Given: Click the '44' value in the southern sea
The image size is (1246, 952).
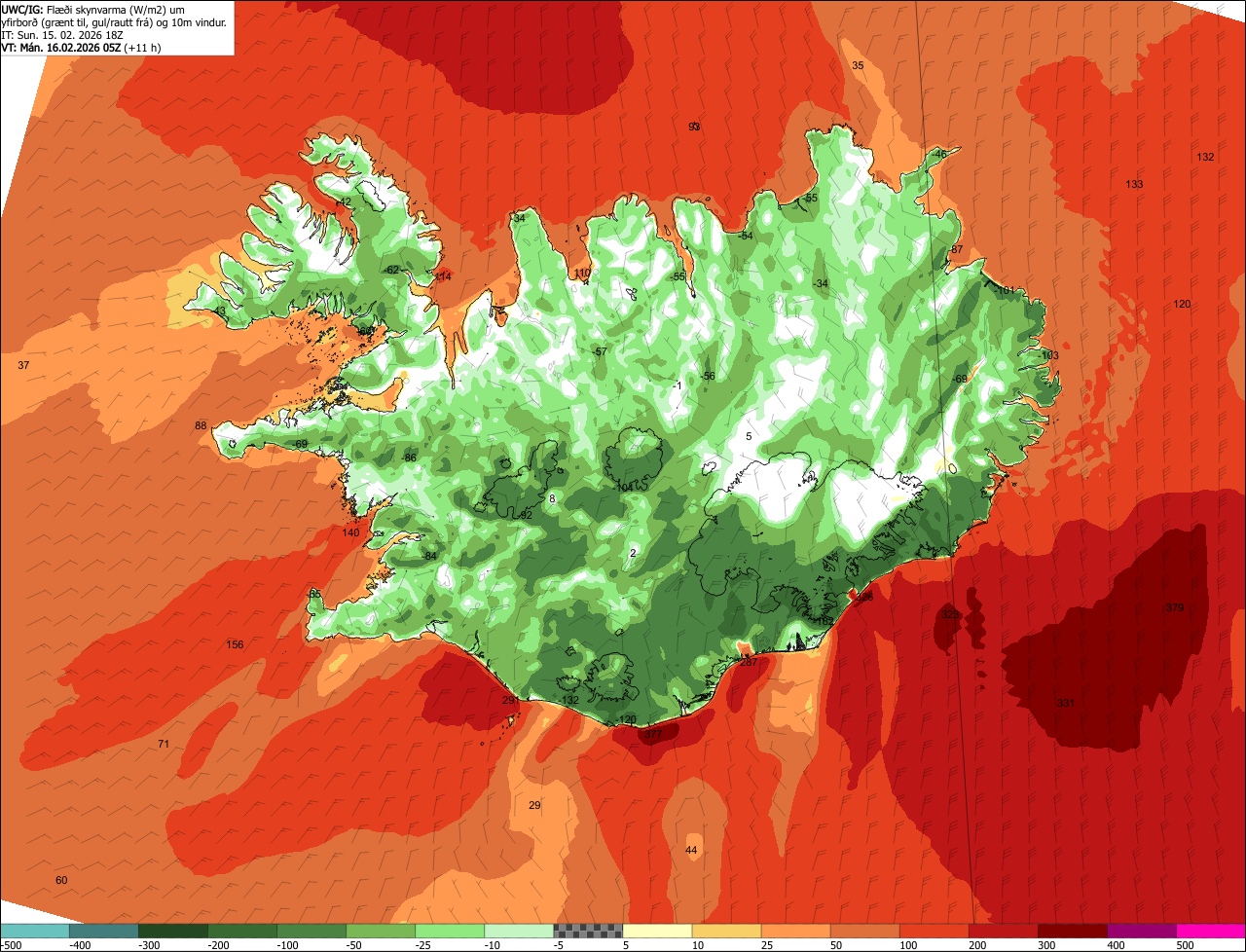Looking at the screenshot, I should pos(691,851).
